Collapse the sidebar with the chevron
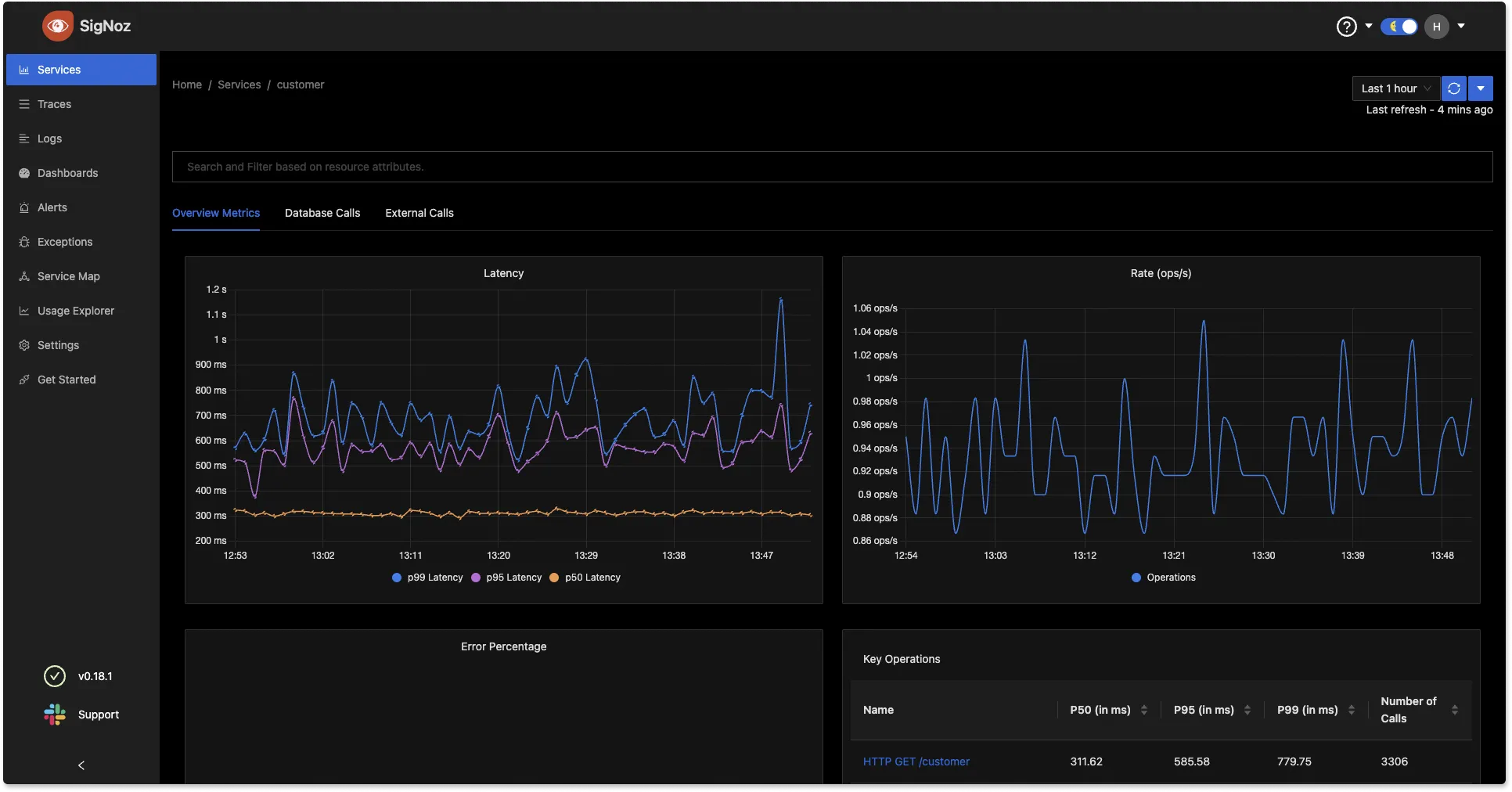 pos(81,765)
